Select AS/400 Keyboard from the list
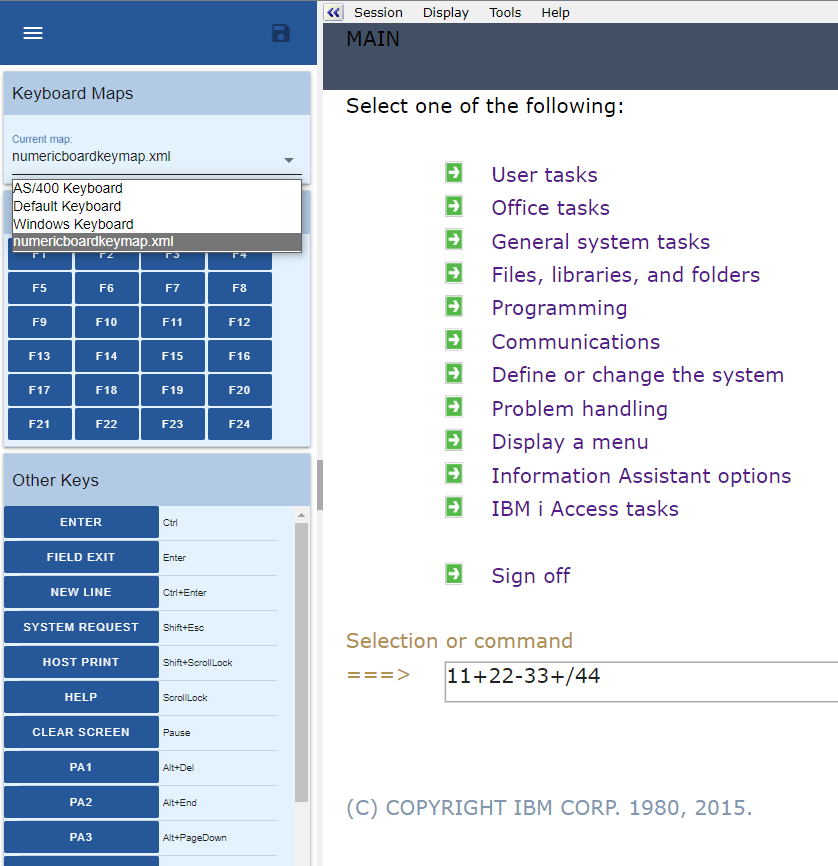Image resolution: width=838 pixels, height=866 pixels. (68, 188)
